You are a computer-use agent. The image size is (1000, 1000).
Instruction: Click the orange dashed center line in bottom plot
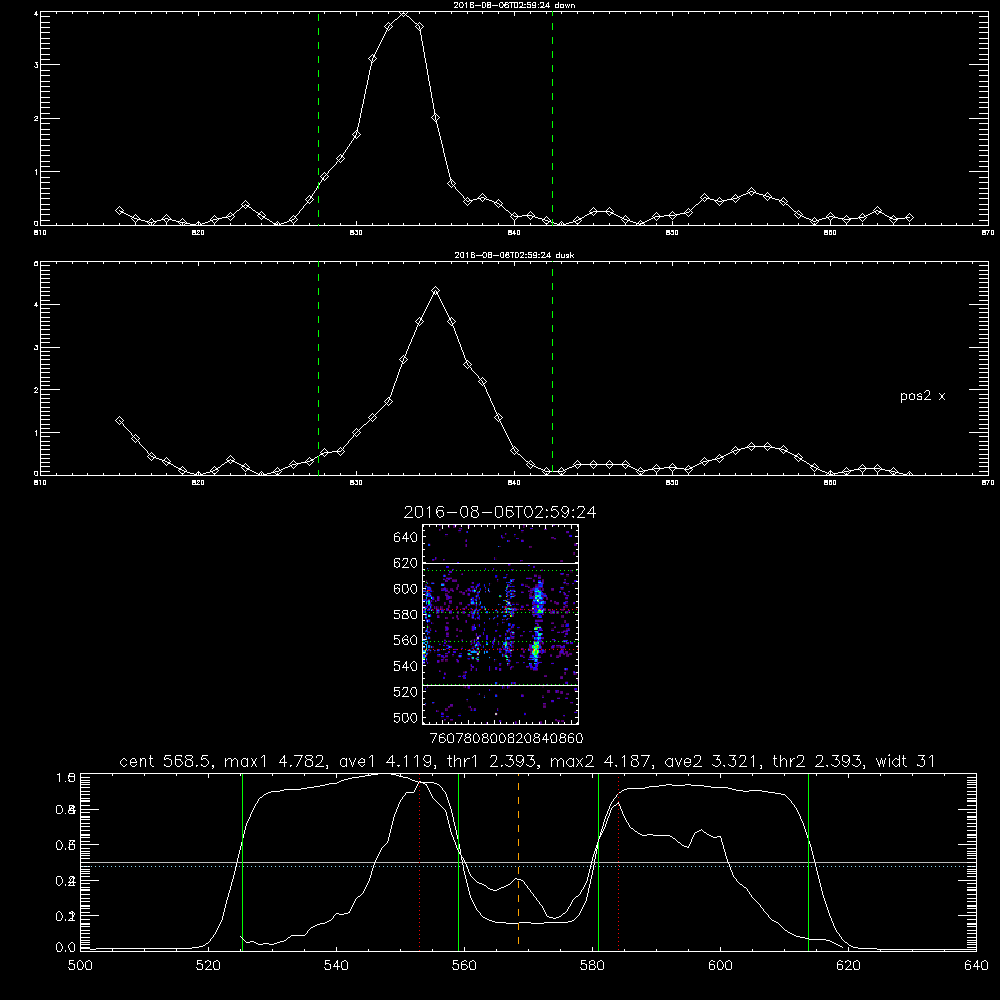[518, 860]
